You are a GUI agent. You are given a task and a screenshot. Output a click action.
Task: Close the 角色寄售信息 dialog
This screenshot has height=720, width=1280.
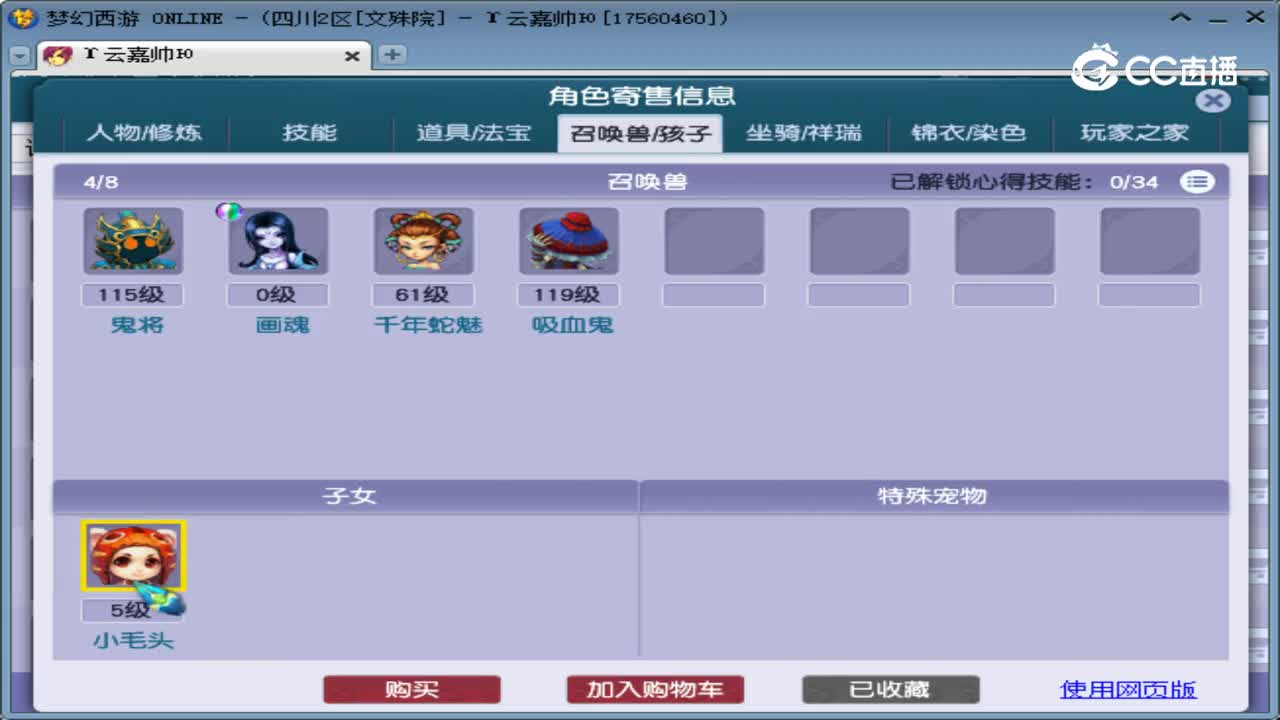click(x=1213, y=100)
